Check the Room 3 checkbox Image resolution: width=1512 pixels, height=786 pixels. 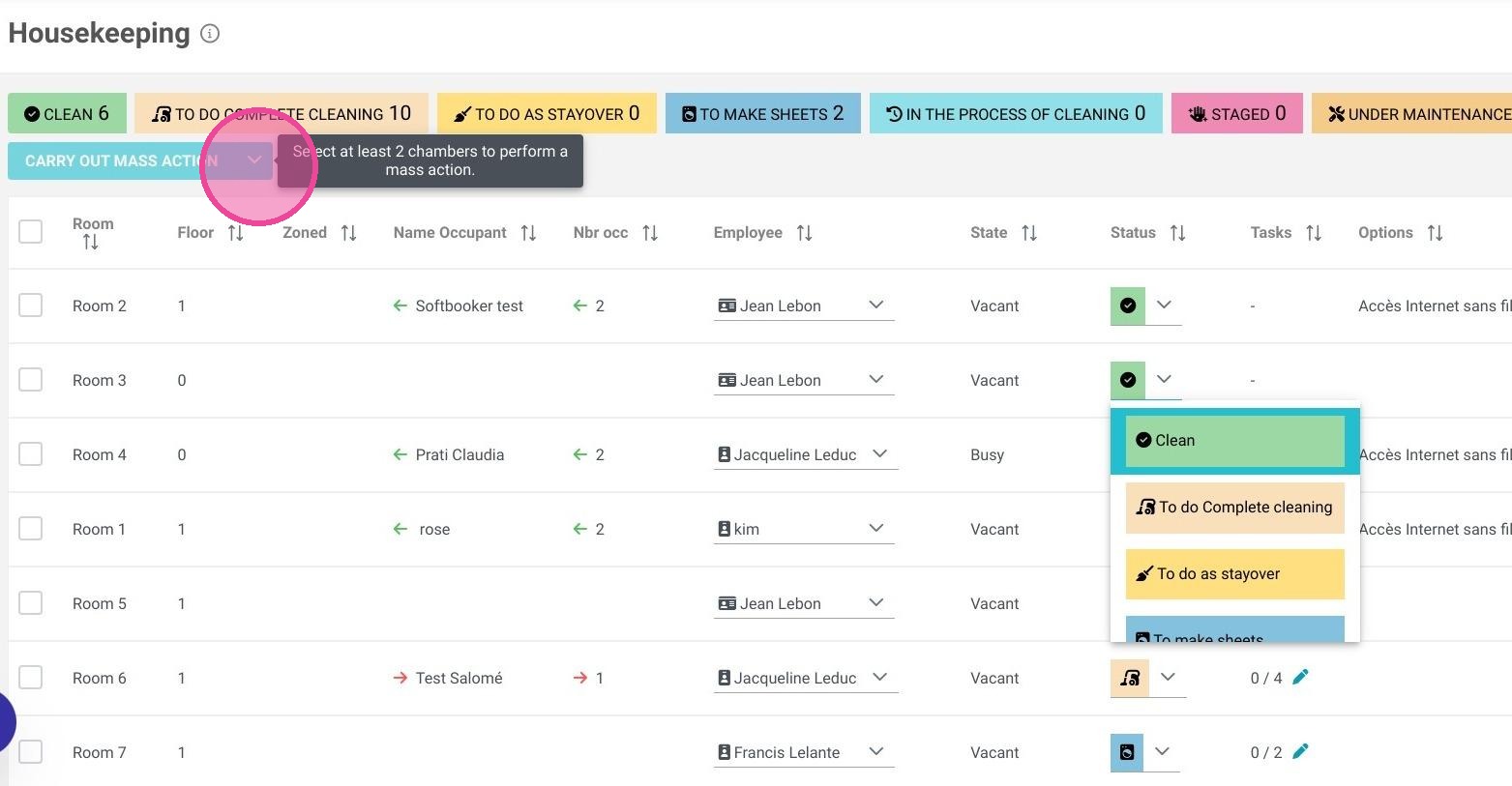pos(31,380)
